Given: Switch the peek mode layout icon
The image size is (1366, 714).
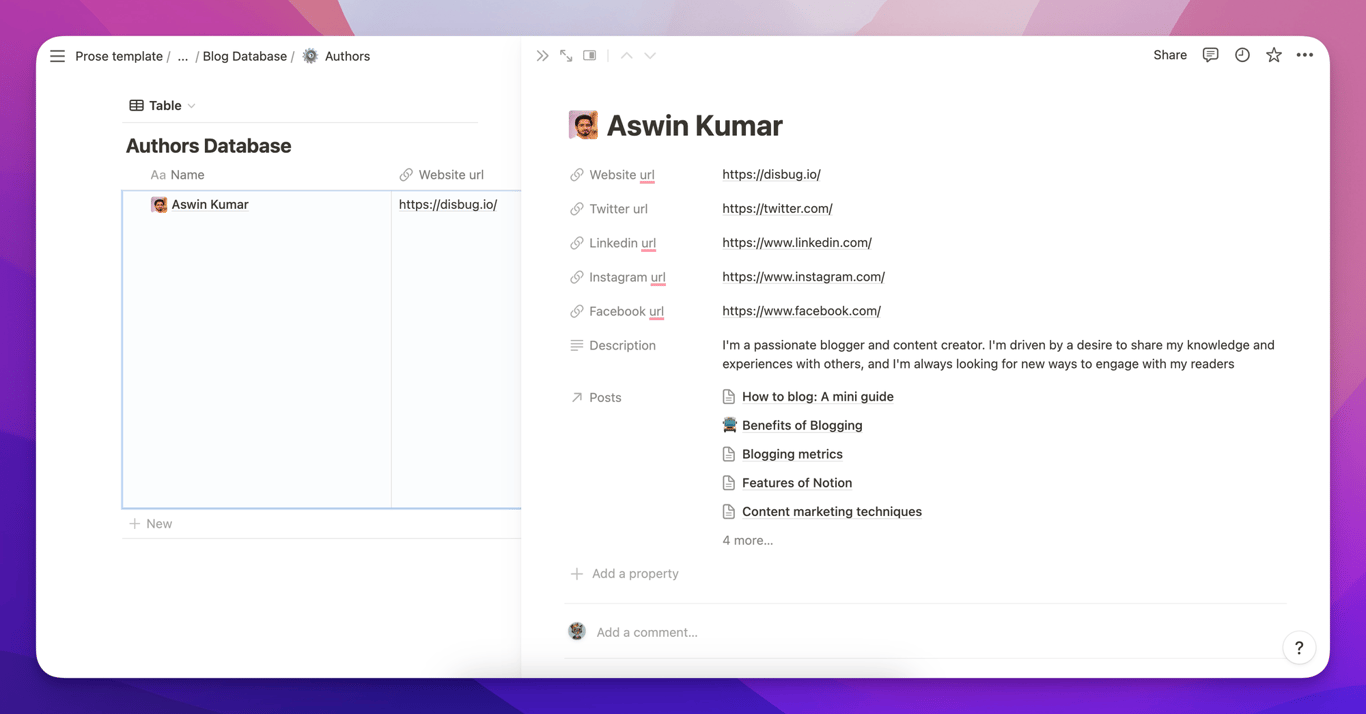Looking at the screenshot, I should (x=590, y=56).
